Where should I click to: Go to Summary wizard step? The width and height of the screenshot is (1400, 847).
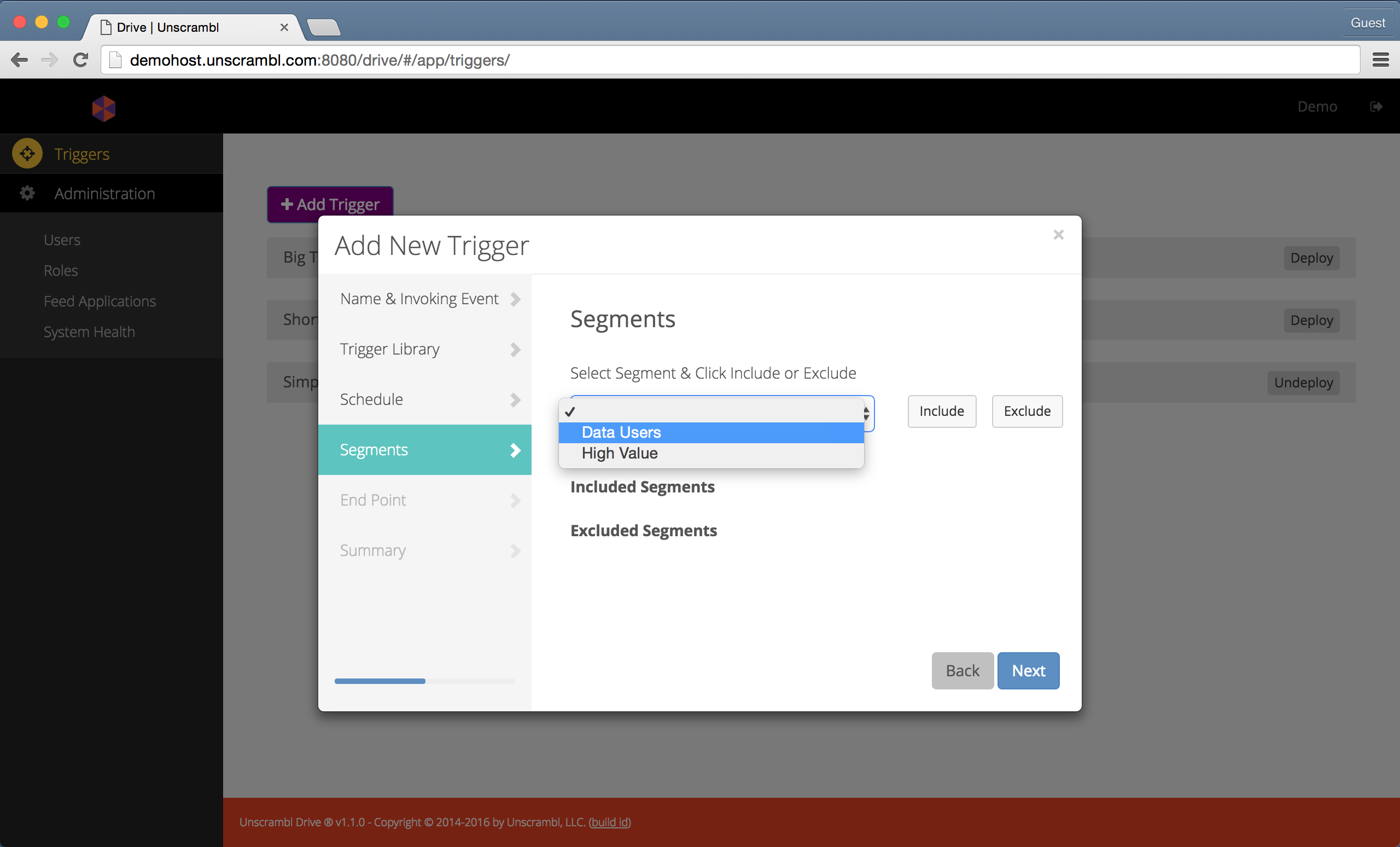pyautogui.click(x=424, y=551)
